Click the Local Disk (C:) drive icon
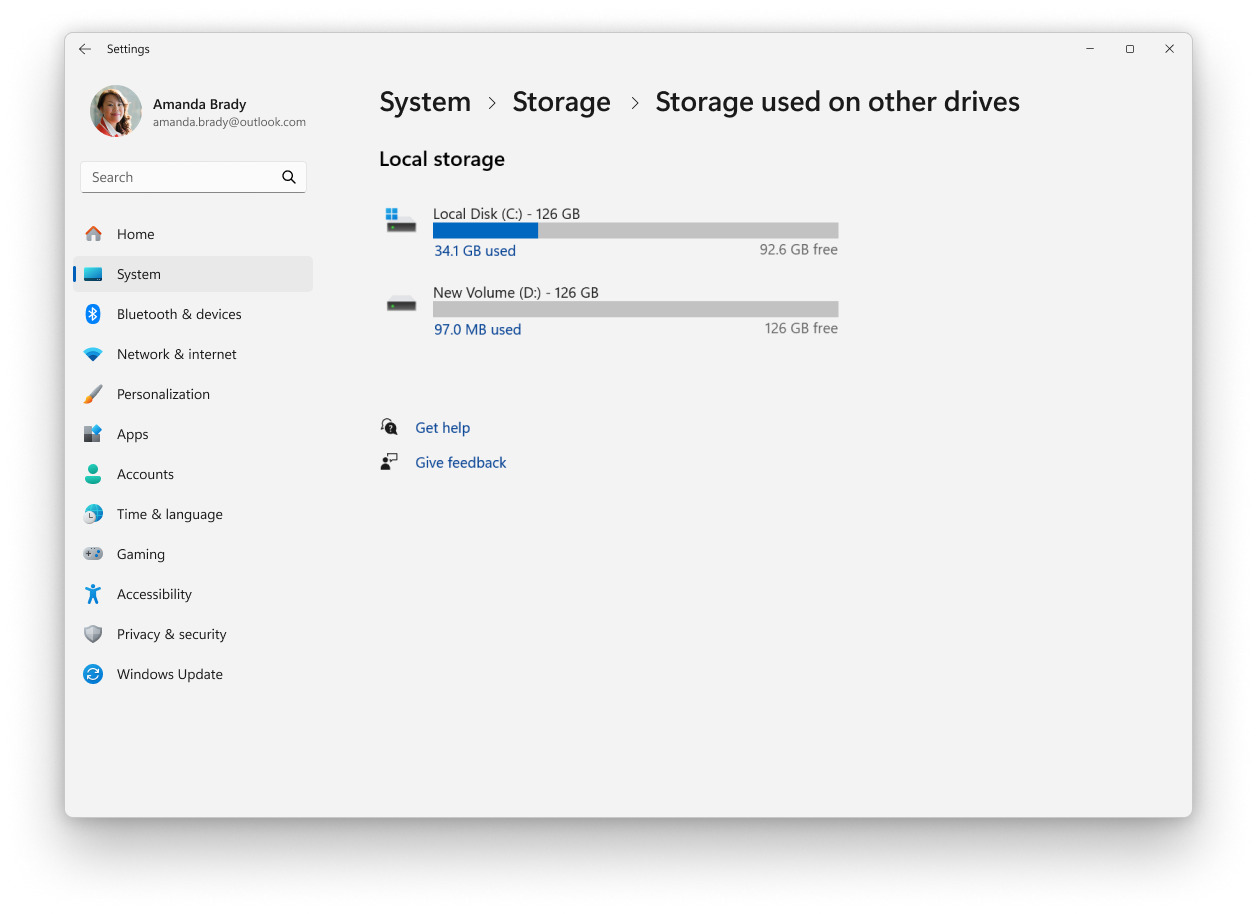The width and height of the screenshot is (1257, 914). [401, 220]
